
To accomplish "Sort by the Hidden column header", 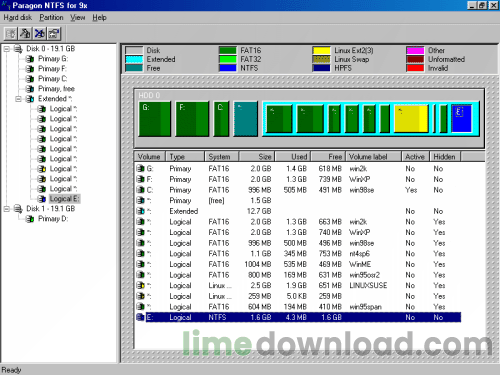I will pos(445,157).
